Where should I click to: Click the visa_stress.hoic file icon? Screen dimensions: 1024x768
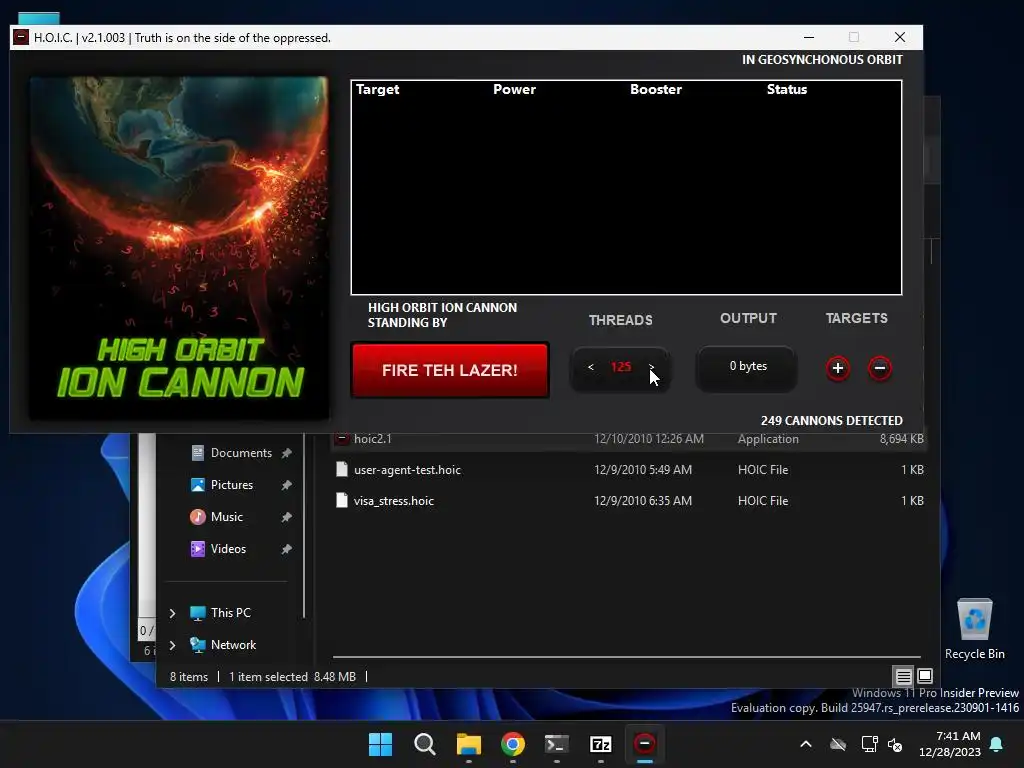click(342, 500)
